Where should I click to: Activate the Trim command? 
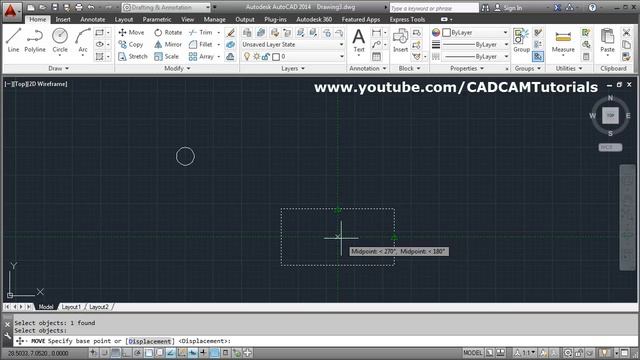pyautogui.click(x=201, y=32)
